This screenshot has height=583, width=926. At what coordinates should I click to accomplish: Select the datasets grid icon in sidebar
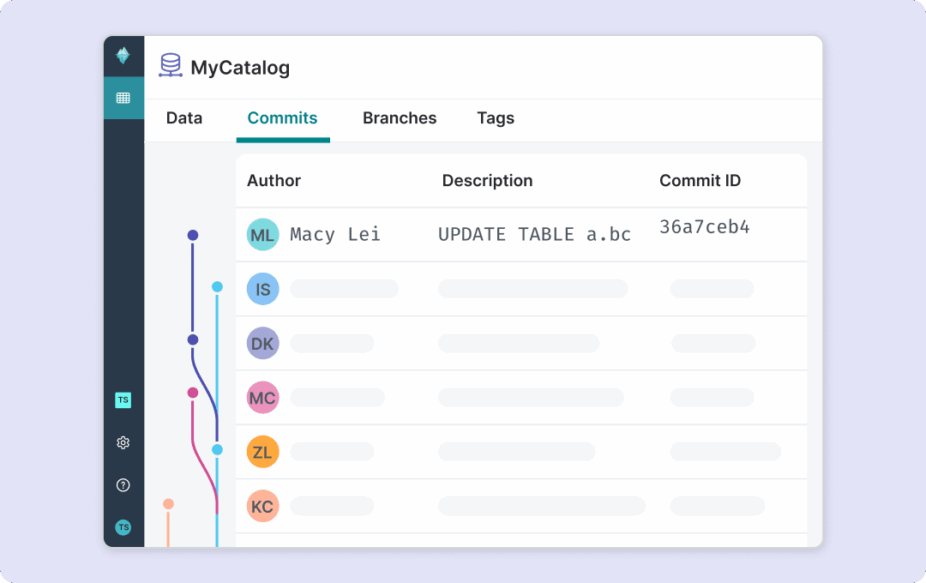122,97
